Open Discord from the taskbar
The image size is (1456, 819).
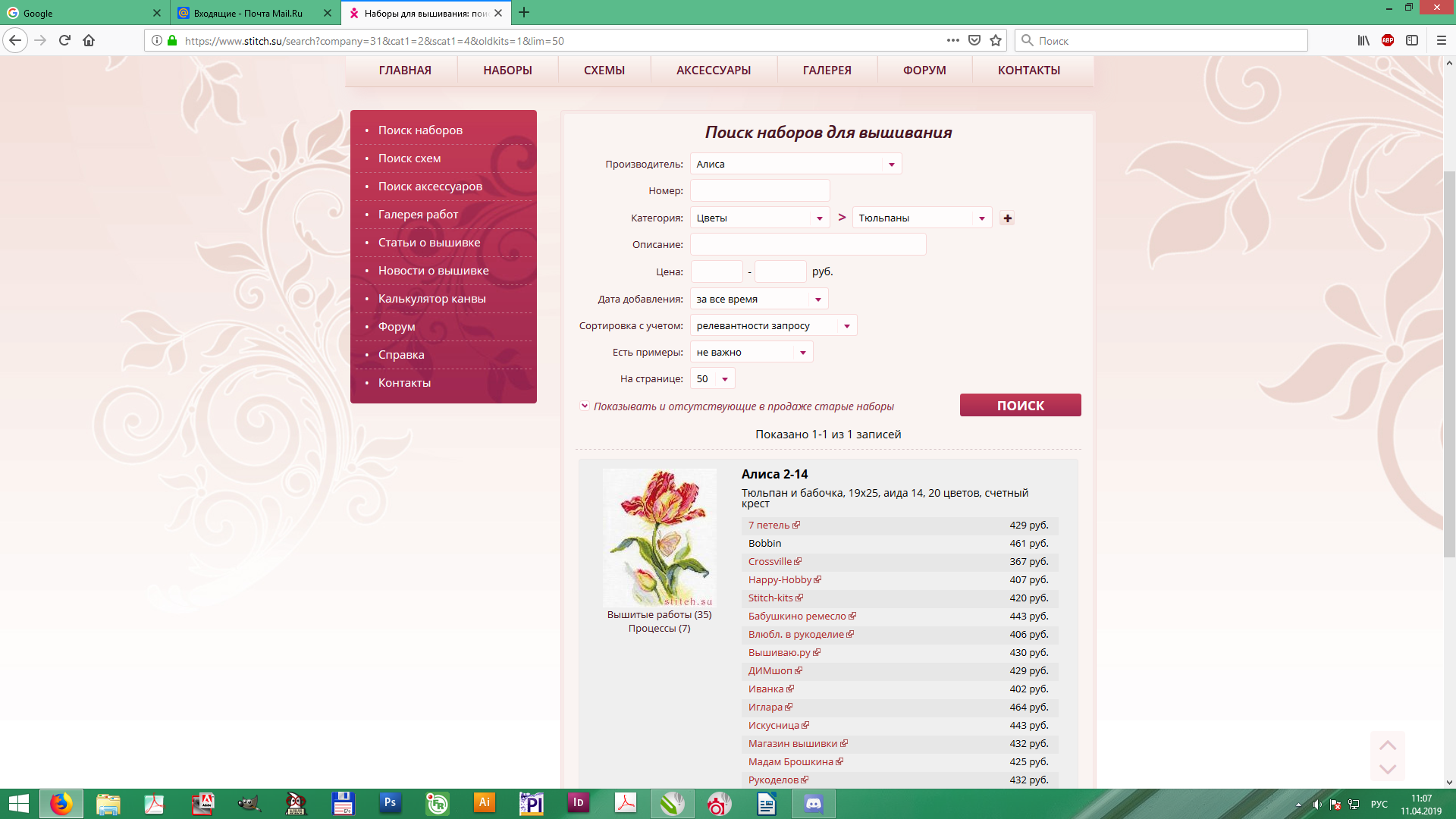point(813,803)
